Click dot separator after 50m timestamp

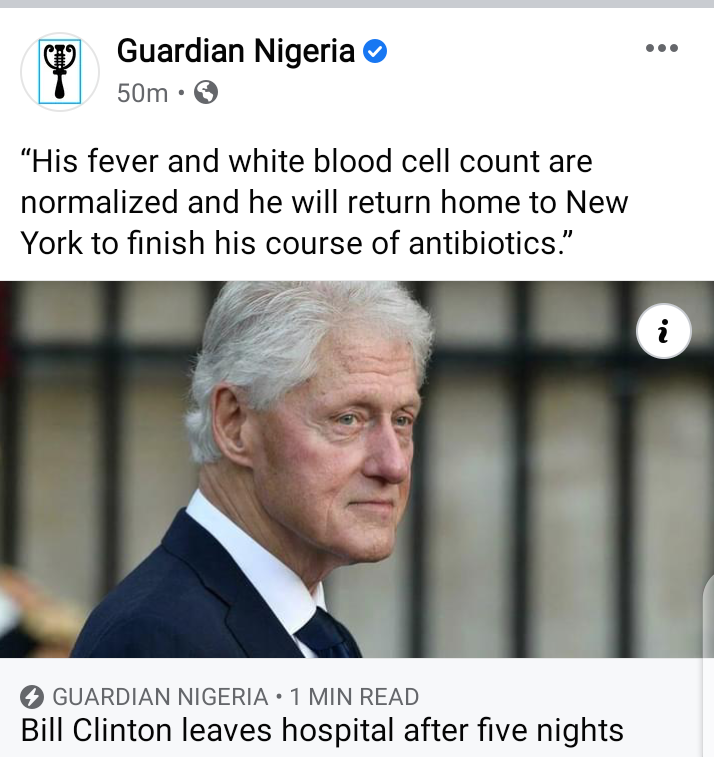(x=181, y=92)
